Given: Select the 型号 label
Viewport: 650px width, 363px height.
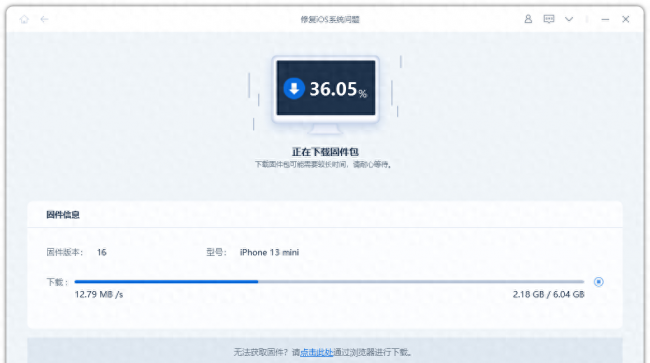Looking at the screenshot, I should click(x=216, y=252).
